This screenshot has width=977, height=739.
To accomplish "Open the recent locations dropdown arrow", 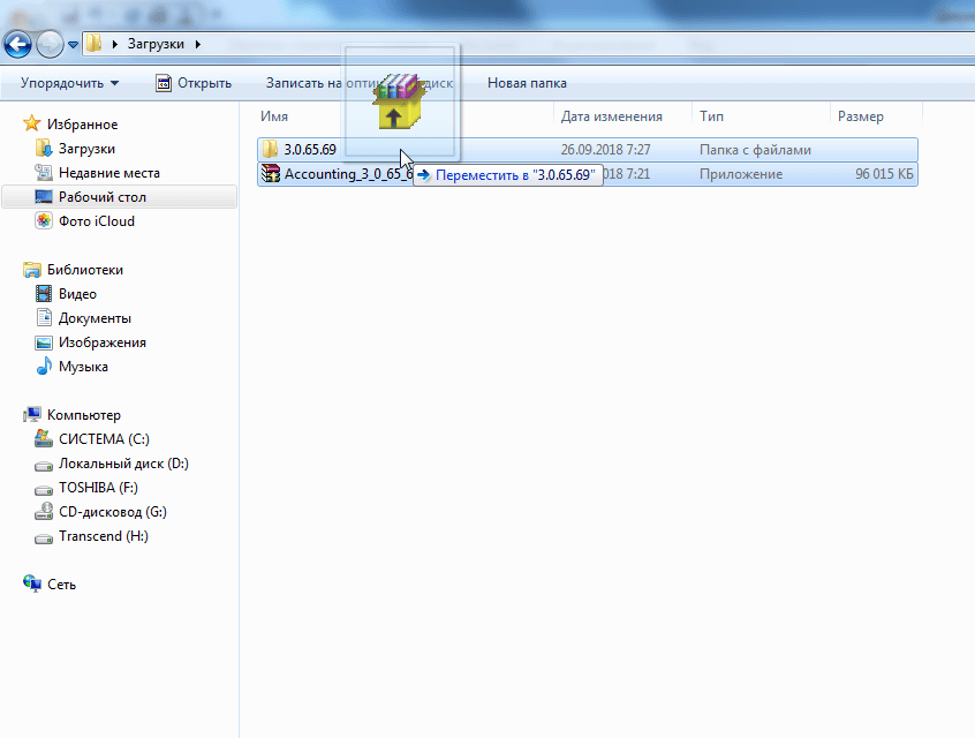I will [73, 45].
